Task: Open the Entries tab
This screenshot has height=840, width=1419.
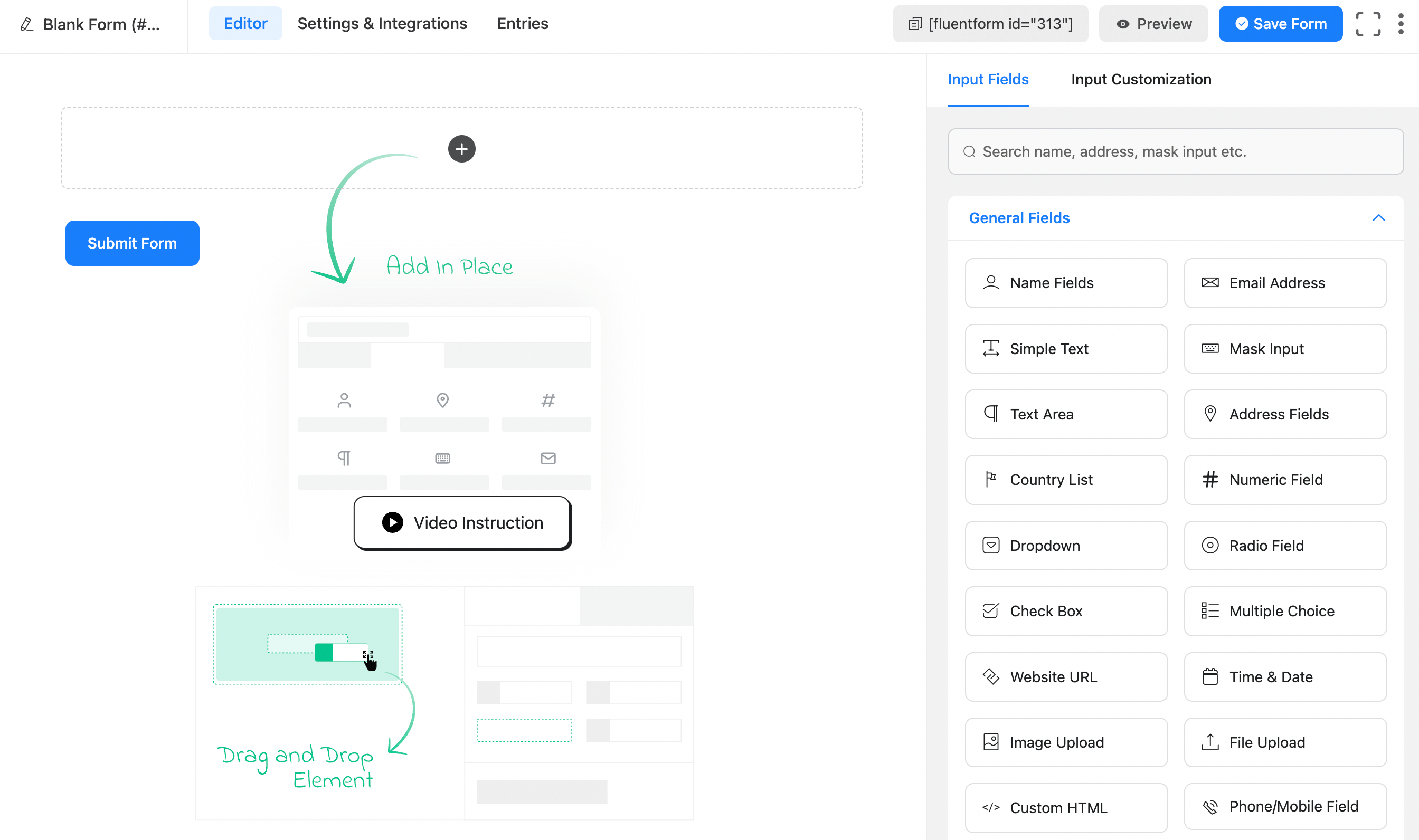Action: (x=523, y=23)
